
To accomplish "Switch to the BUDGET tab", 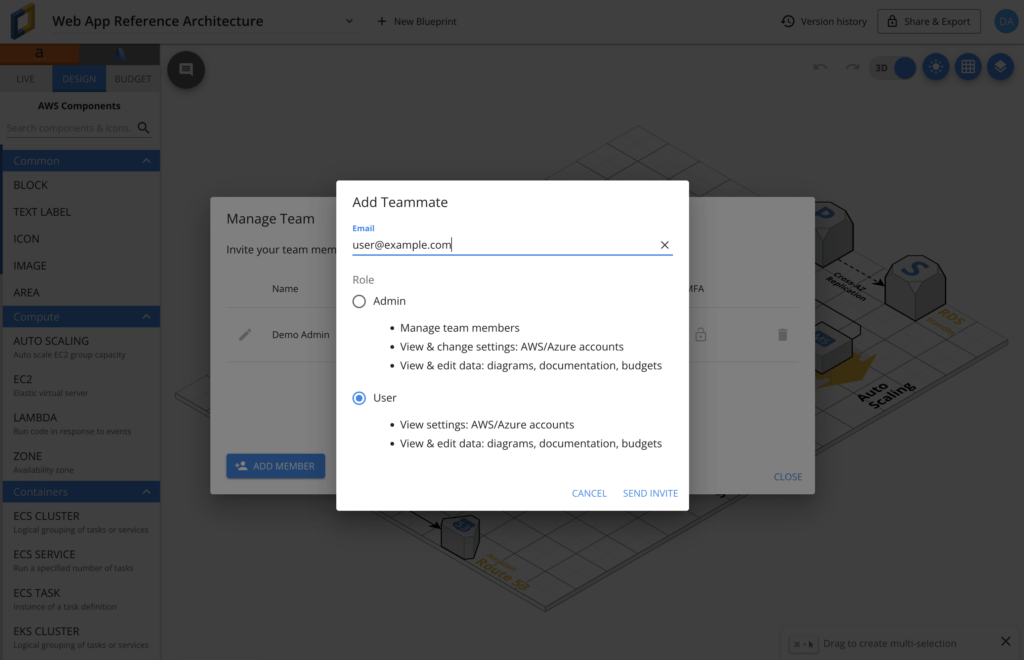I will click(x=132, y=79).
